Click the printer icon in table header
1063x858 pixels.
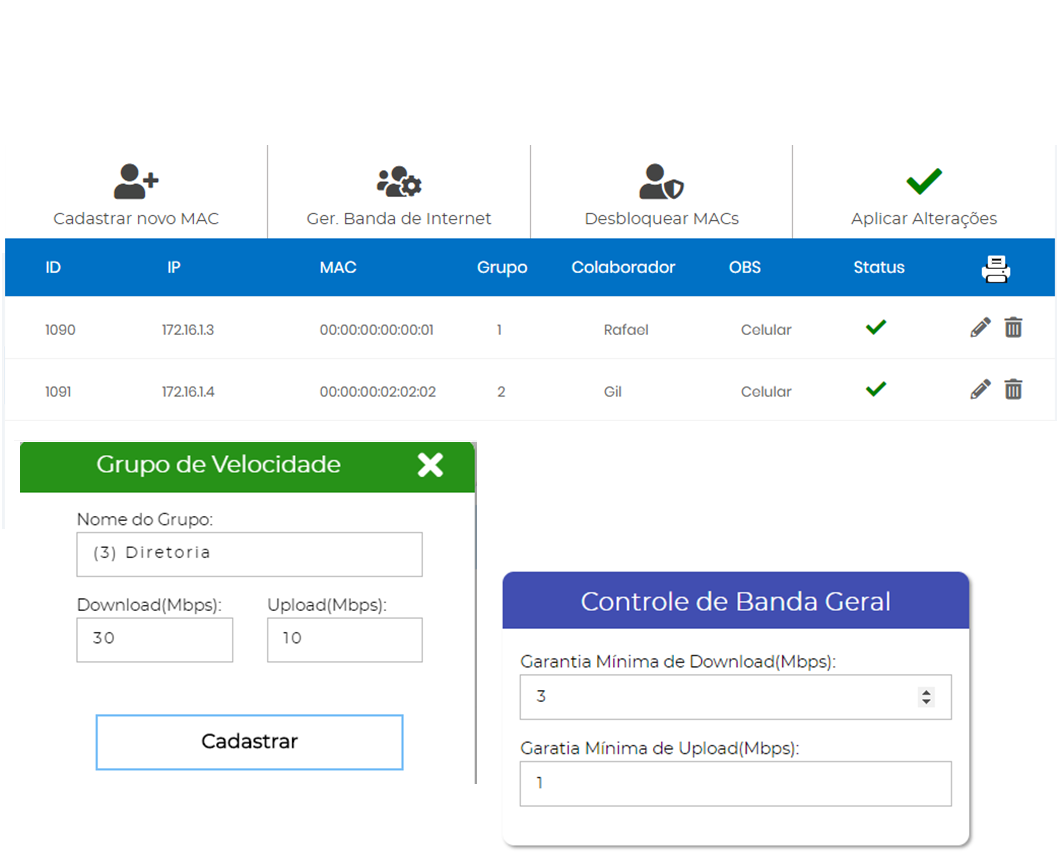[x=996, y=268]
